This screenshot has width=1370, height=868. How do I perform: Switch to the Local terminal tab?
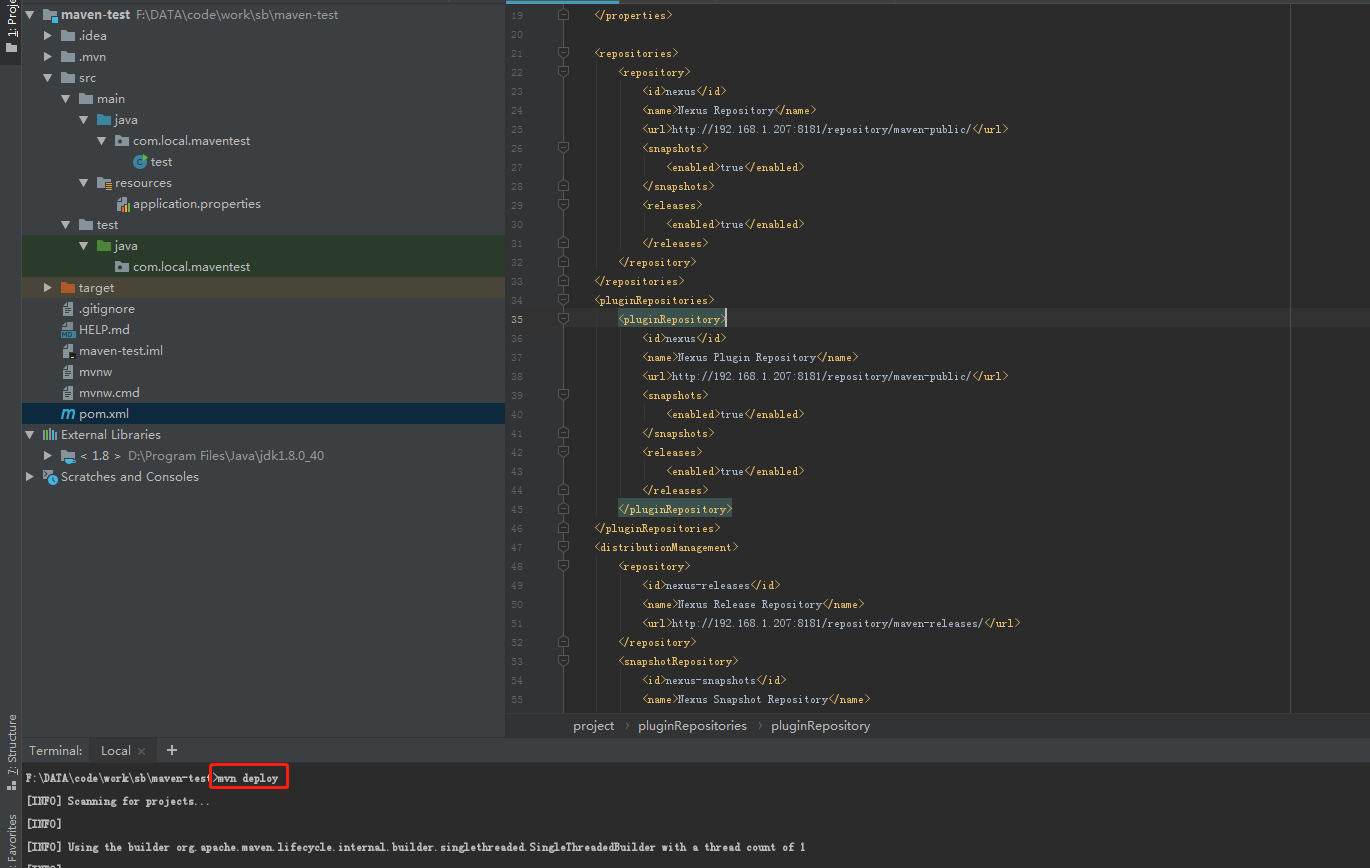click(115, 750)
